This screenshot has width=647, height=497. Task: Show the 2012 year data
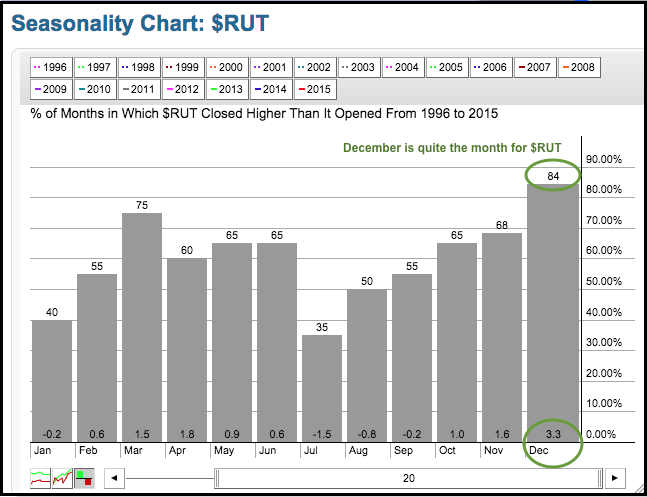coord(184,88)
